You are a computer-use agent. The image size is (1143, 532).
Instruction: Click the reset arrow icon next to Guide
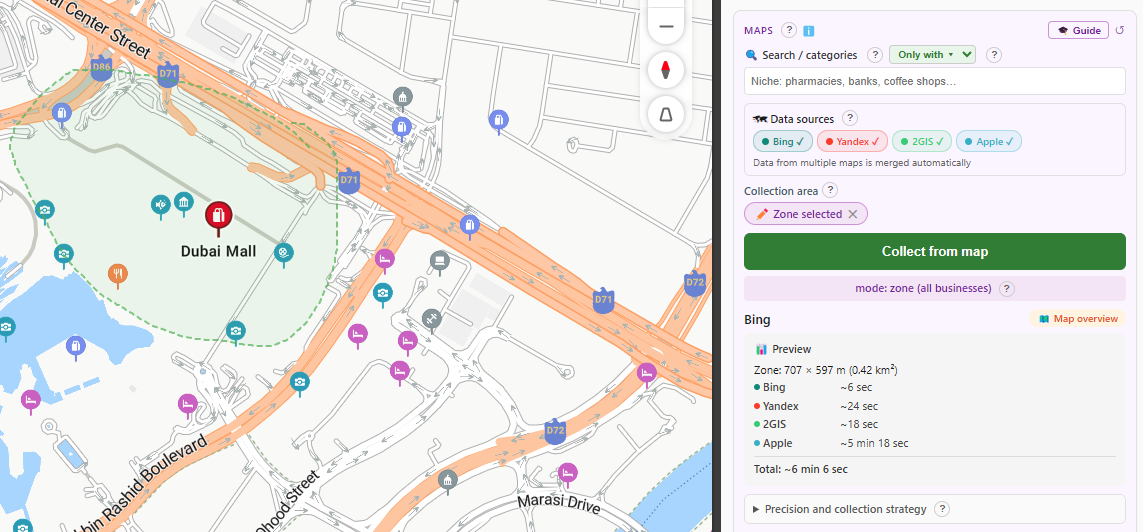[1120, 31]
